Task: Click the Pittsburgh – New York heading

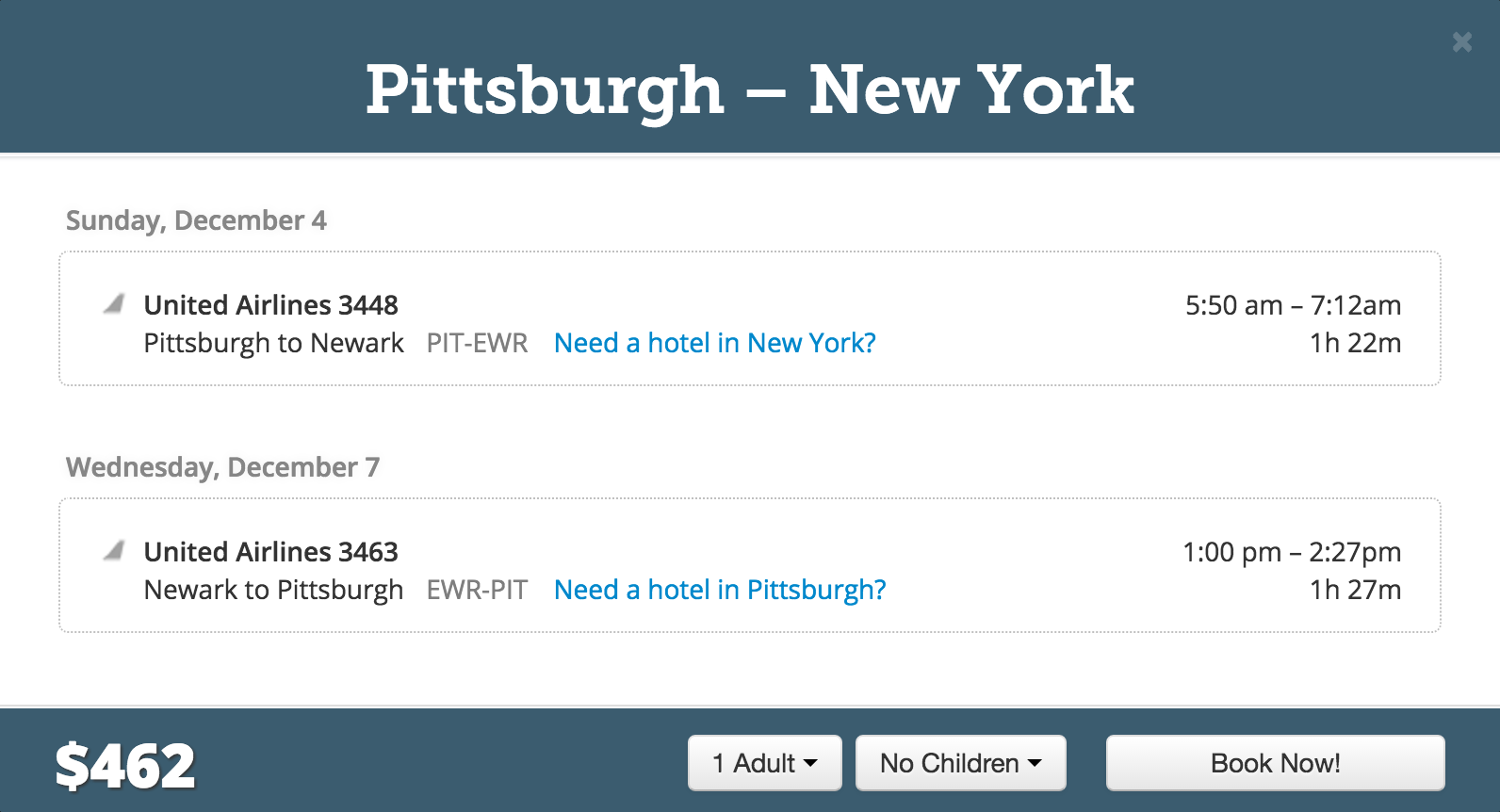Action: coord(750,90)
